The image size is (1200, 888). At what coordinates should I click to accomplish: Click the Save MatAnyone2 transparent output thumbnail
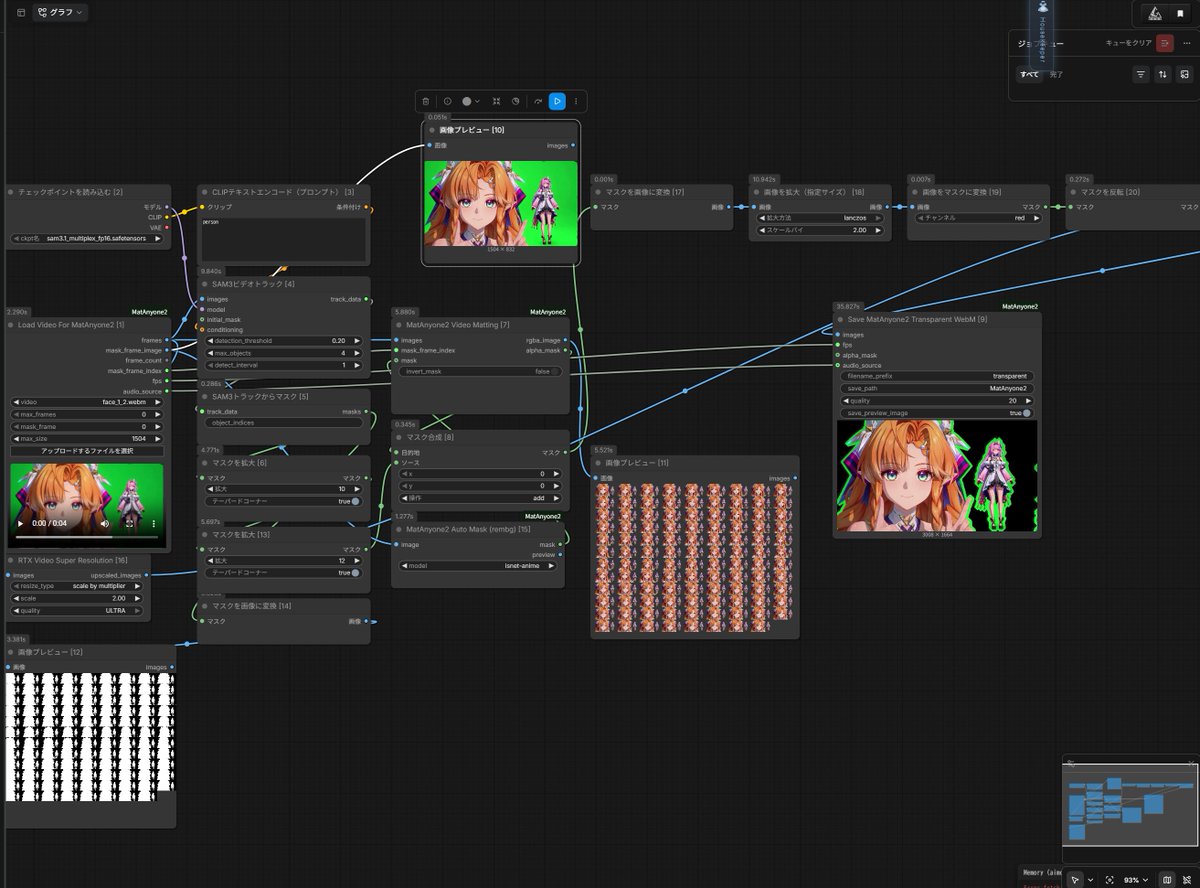click(936, 475)
